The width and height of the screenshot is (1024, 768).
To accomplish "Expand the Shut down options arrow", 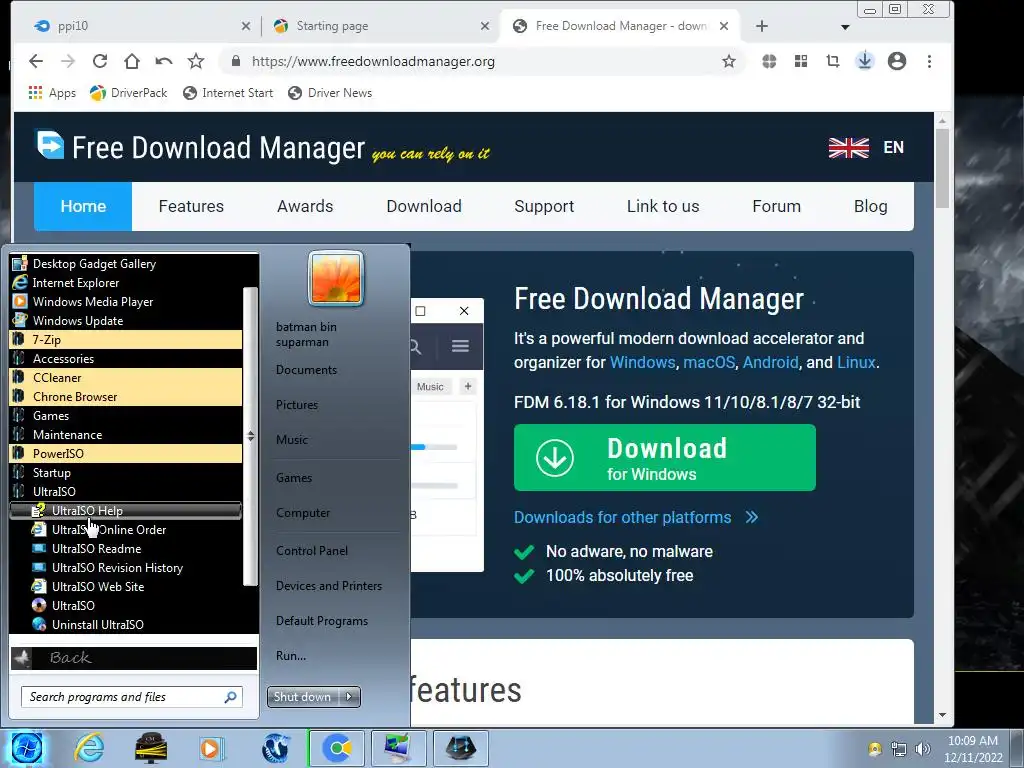I will point(350,697).
